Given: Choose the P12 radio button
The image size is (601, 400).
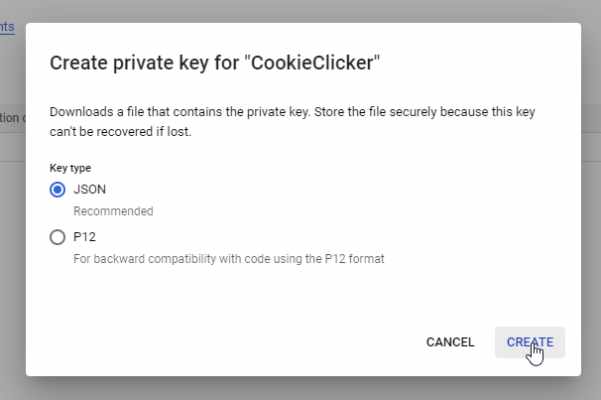Looking at the screenshot, I should (57, 237).
